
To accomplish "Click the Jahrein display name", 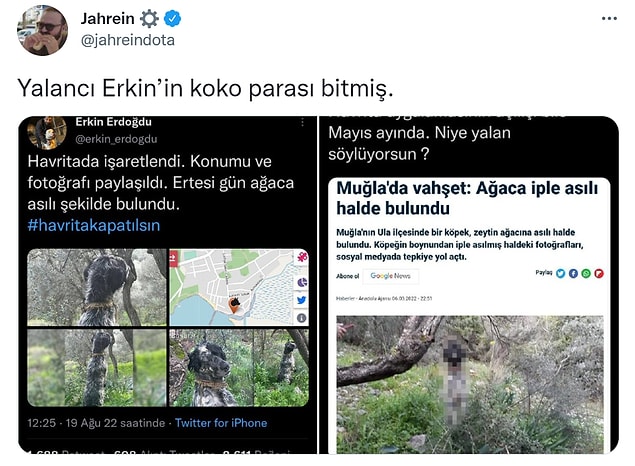I will (107, 19).
